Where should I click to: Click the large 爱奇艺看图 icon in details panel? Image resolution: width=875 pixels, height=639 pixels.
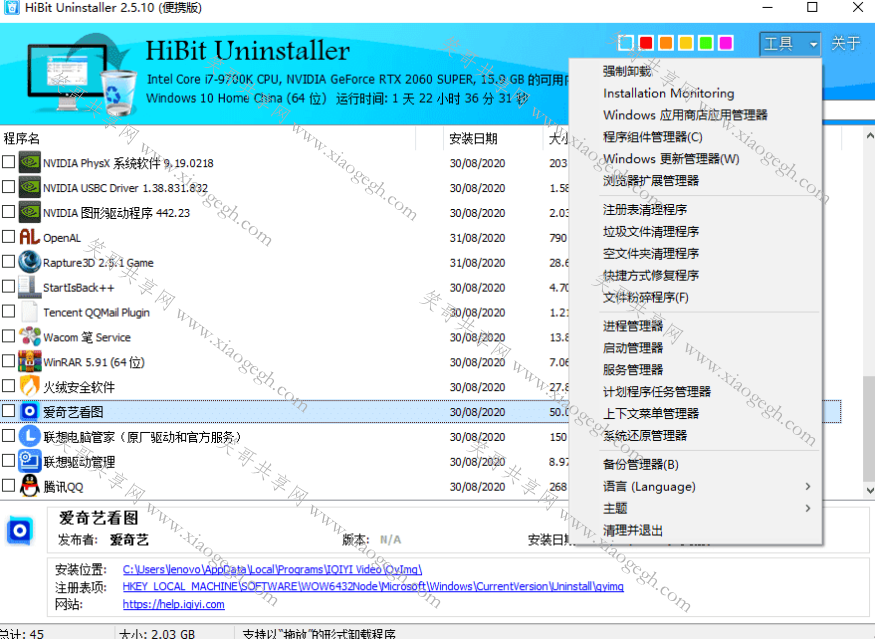click(21, 531)
